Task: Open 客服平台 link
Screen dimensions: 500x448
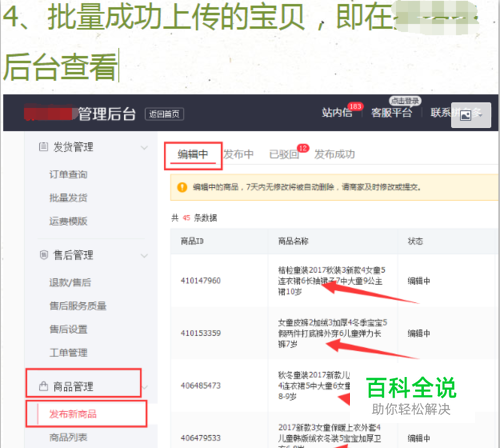Action: coord(391,113)
